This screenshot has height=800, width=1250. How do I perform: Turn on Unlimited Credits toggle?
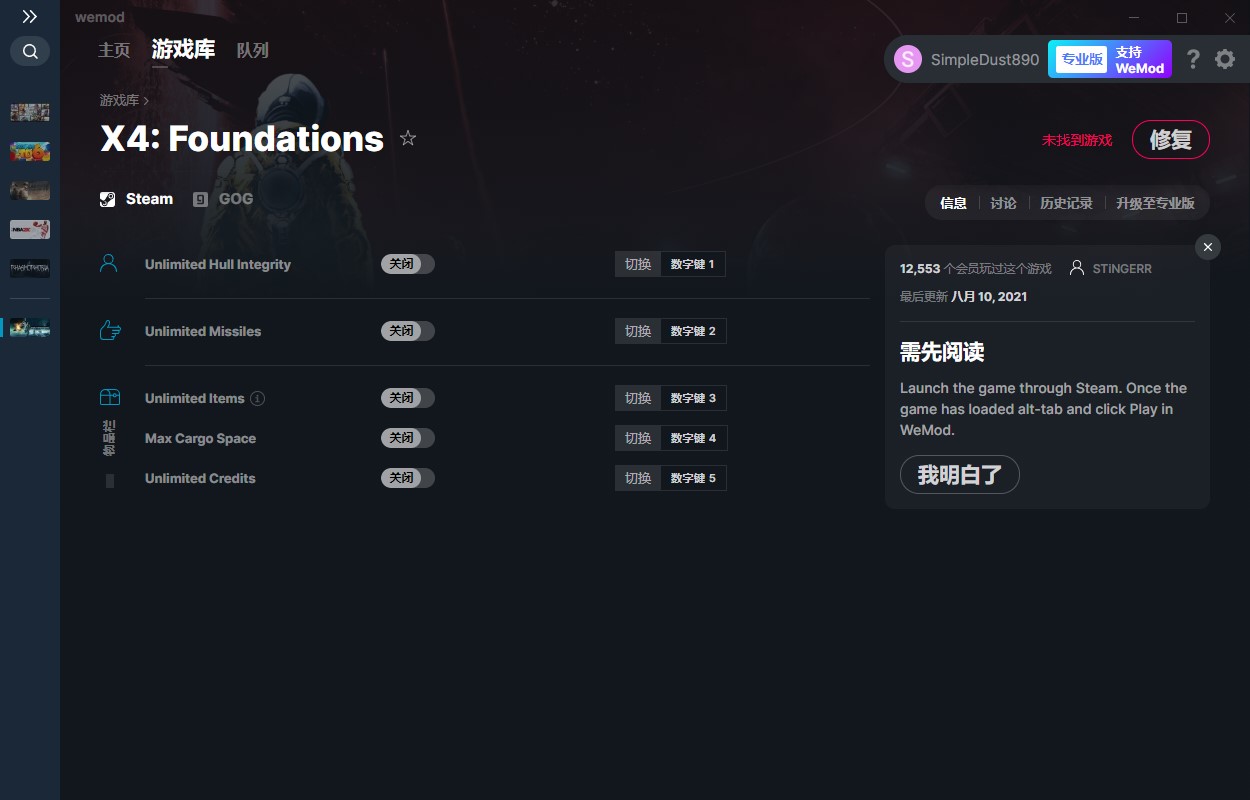(x=408, y=478)
